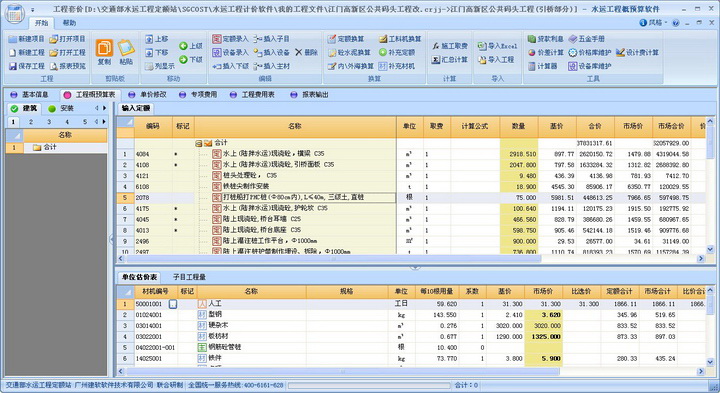Click 定额录入 quota entry icon

(217, 39)
